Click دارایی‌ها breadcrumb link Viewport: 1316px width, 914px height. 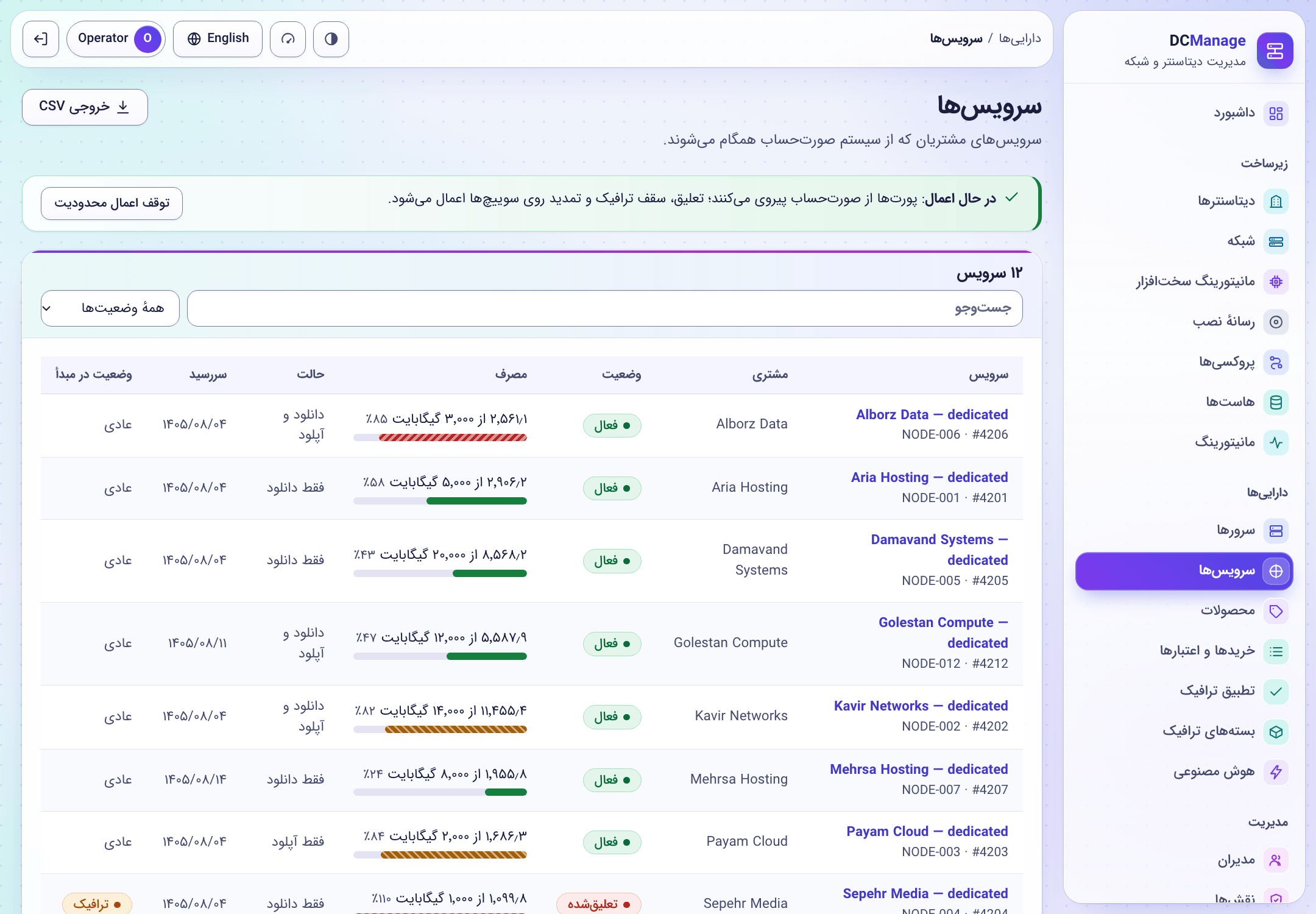click(1020, 39)
